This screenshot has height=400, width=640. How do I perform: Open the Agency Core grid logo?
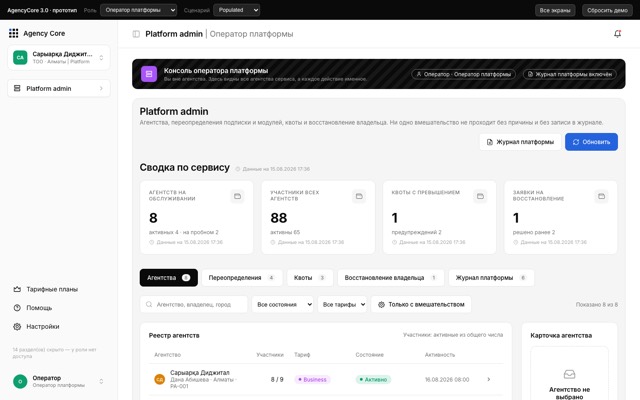pos(13,33)
